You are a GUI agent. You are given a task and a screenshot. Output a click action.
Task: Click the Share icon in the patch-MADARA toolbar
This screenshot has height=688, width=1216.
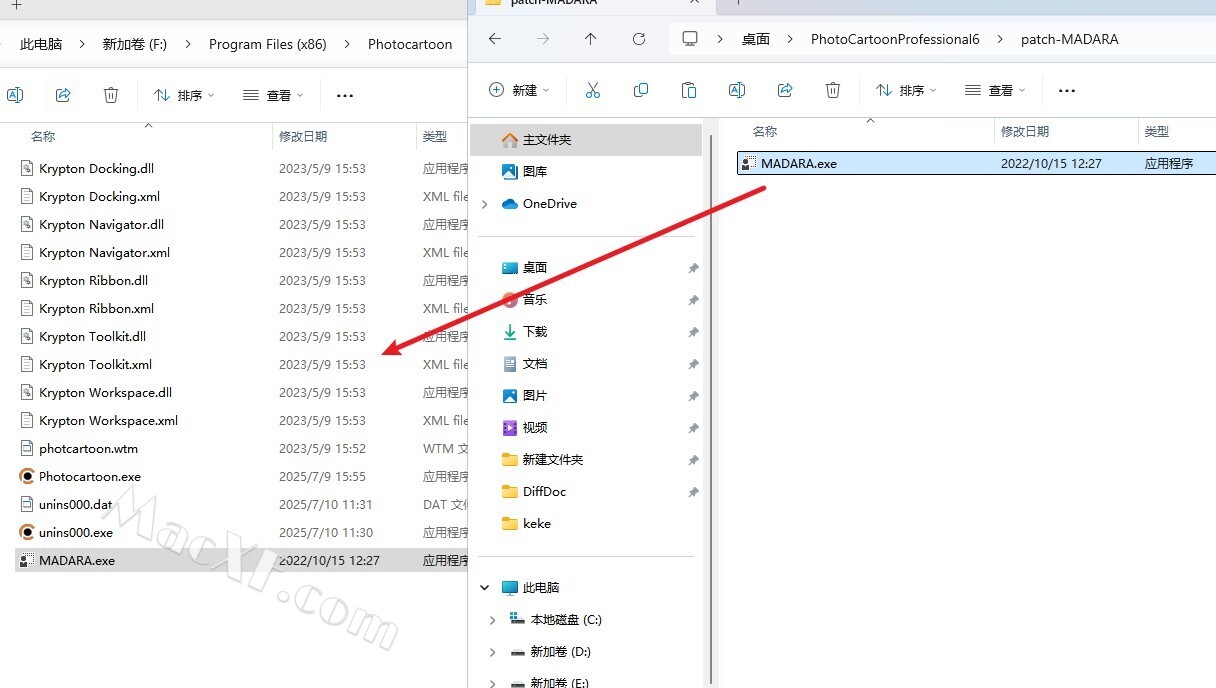[785, 90]
